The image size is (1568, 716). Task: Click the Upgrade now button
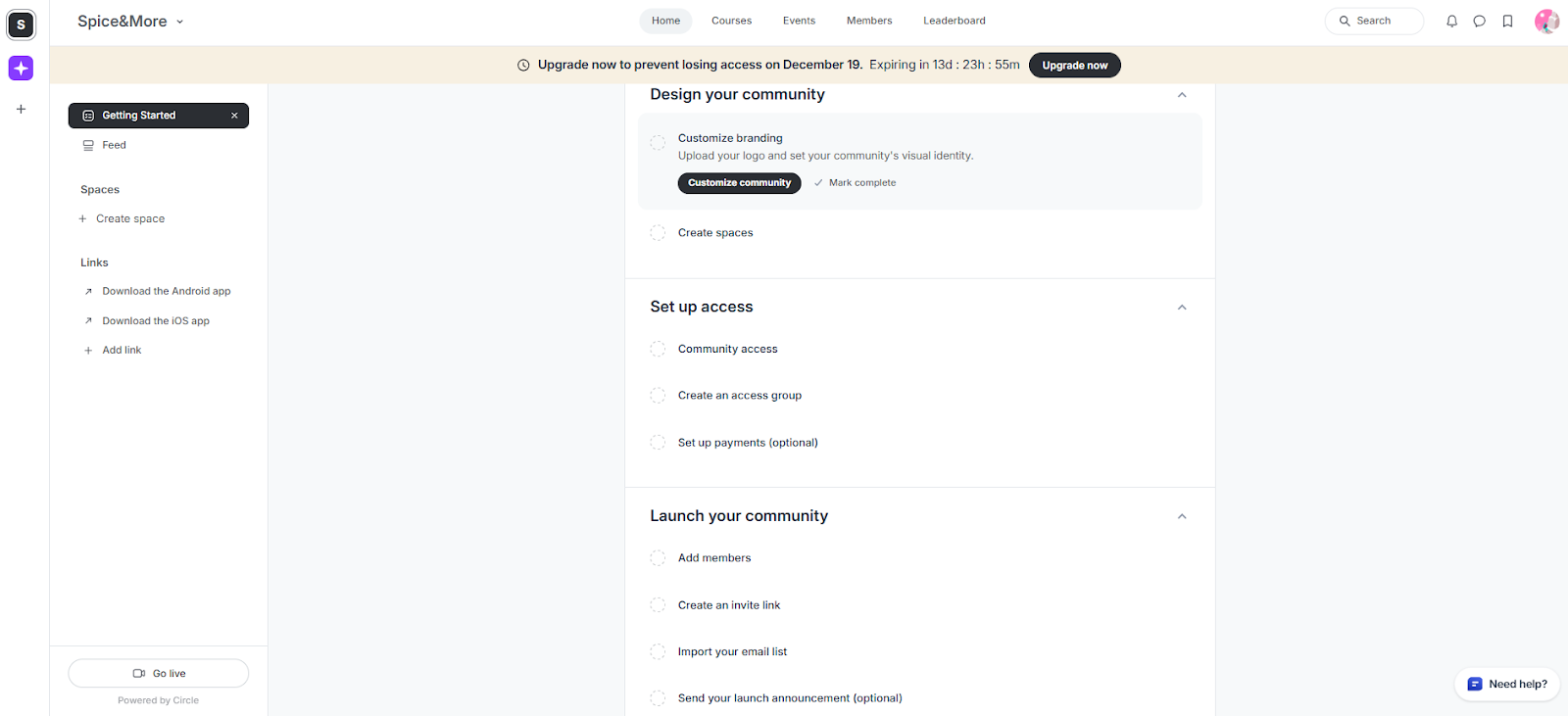(1075, 66)
